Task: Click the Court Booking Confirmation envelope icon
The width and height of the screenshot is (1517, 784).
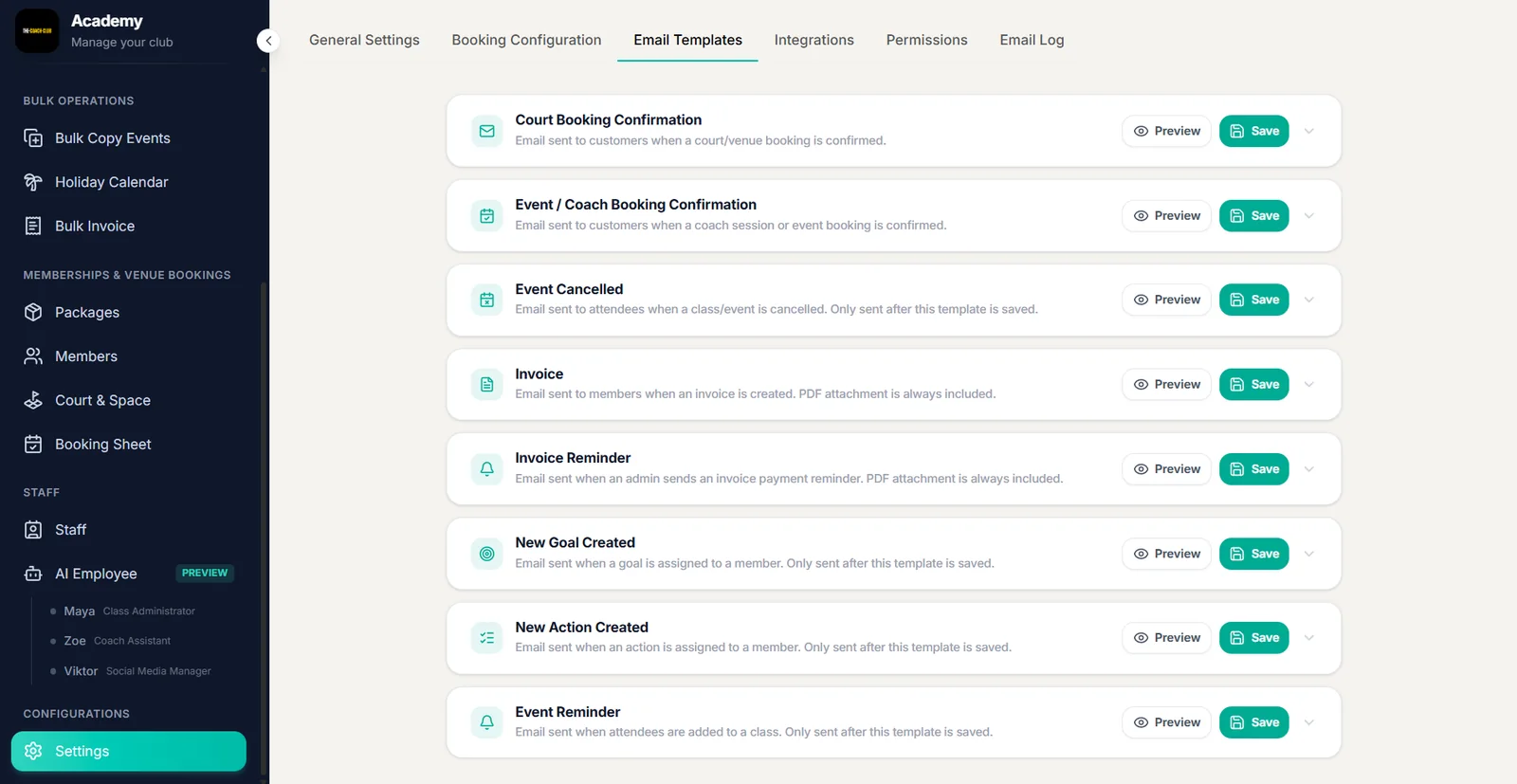Action: point(486,131)
